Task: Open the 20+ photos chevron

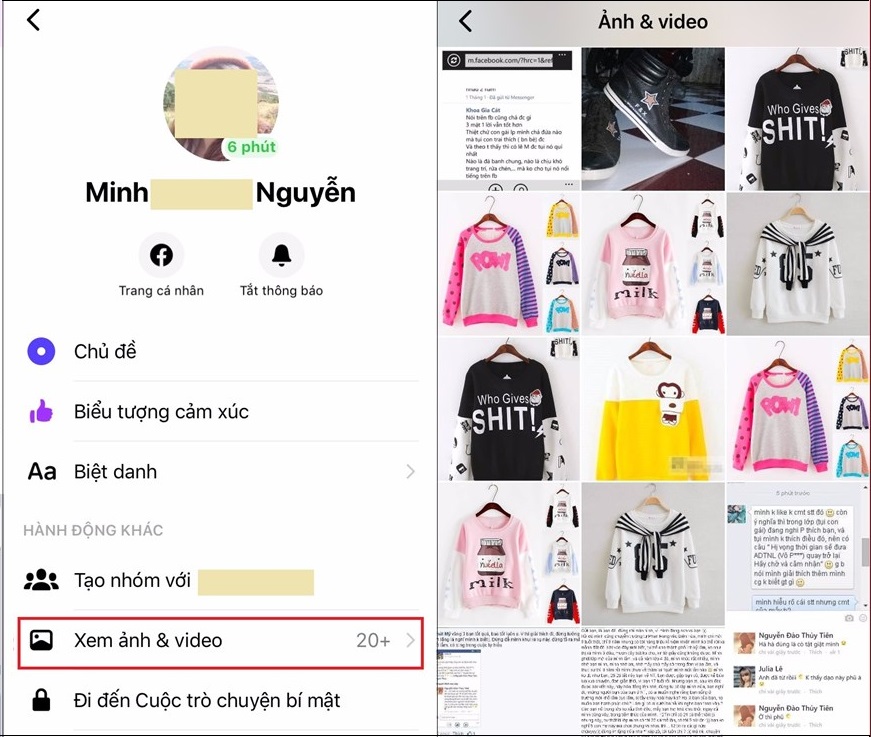Action: pyautogui.click(x=410, y=640)
